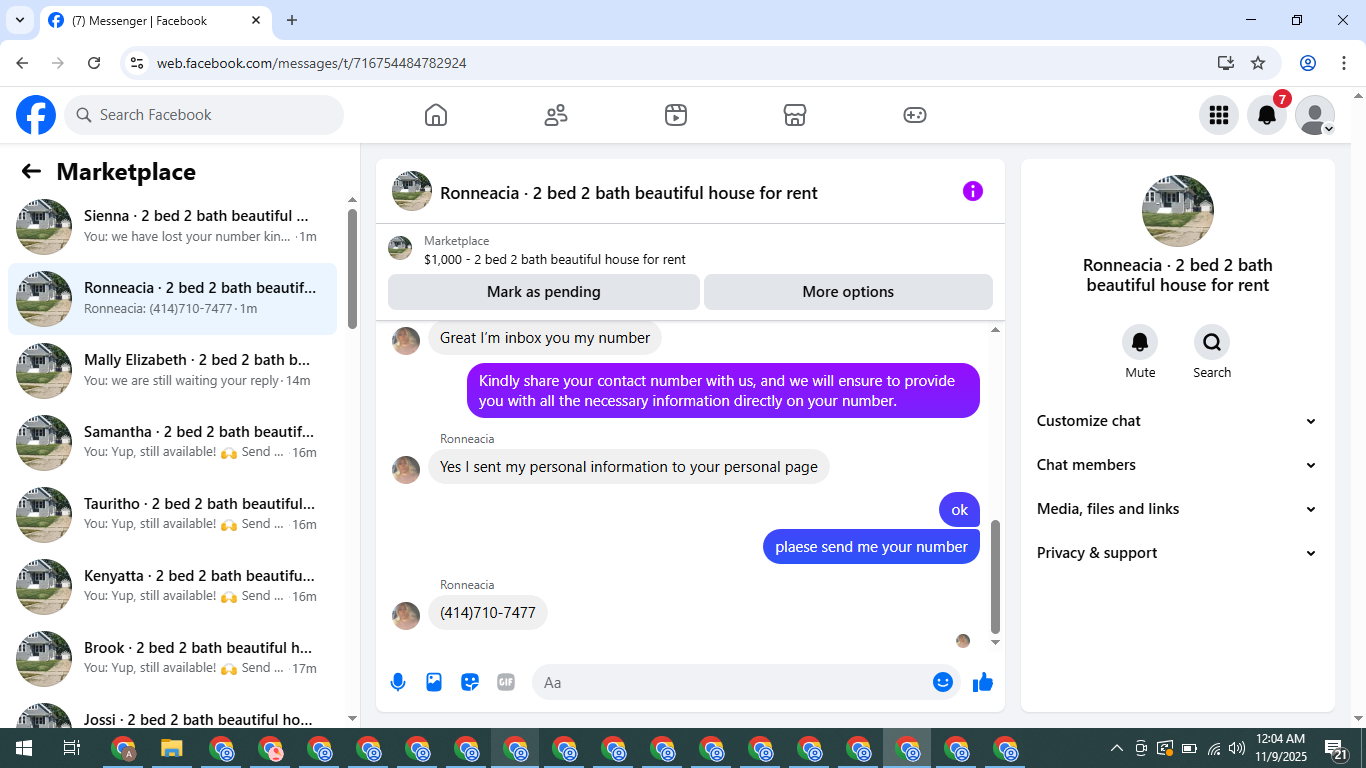This screenshot has width=1366, height=768.
Task: Open the Friends icon in top navigation
Action: coord(556,115)
